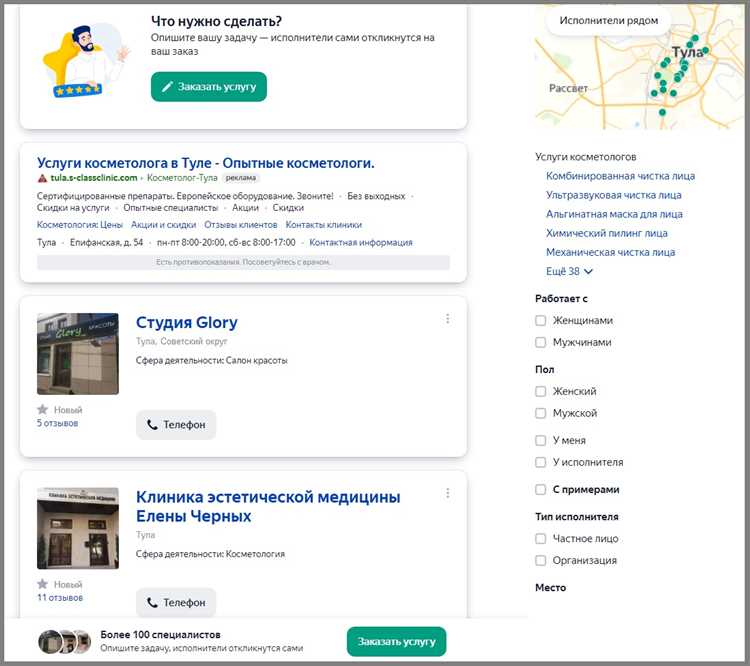Click the ad warning triangle icon near tula.s-classclinic.com
This screenshot has width=750, height=666.
click(42, 177)
